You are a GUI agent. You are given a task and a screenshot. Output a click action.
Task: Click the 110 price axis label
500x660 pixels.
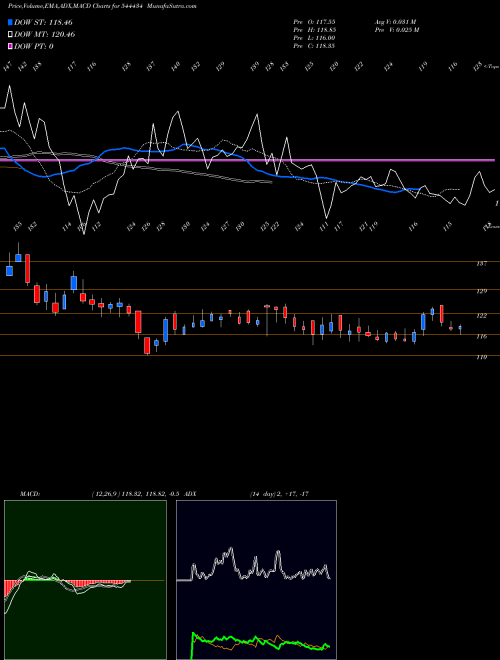point(482,357)
